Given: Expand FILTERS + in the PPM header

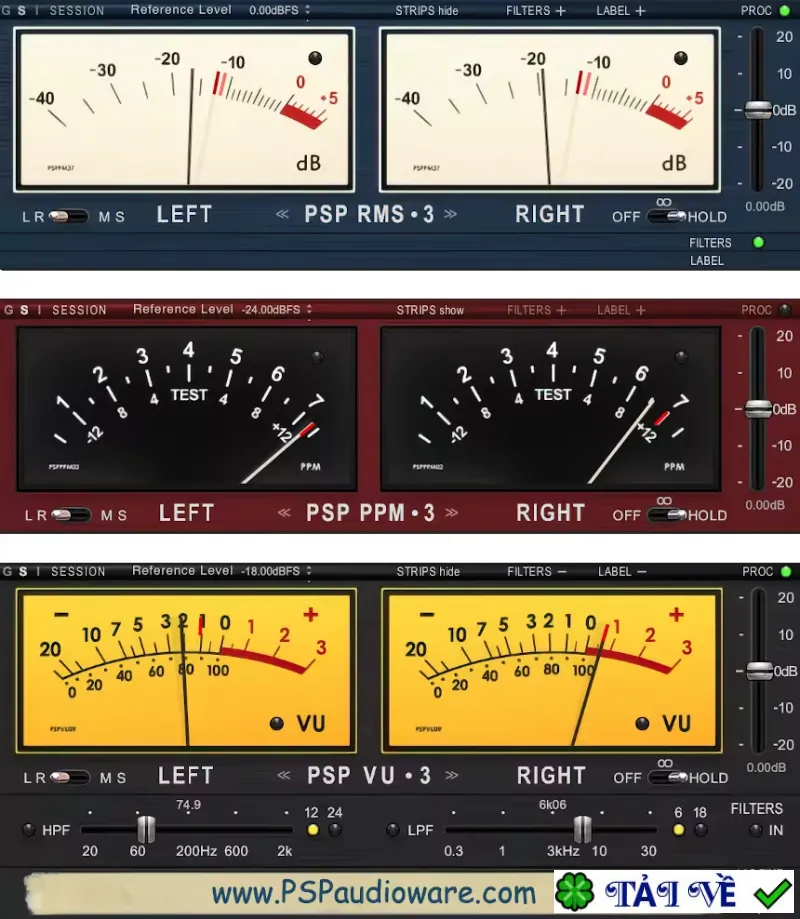Looking at the screenshot, I should click(x=537, y=310).
